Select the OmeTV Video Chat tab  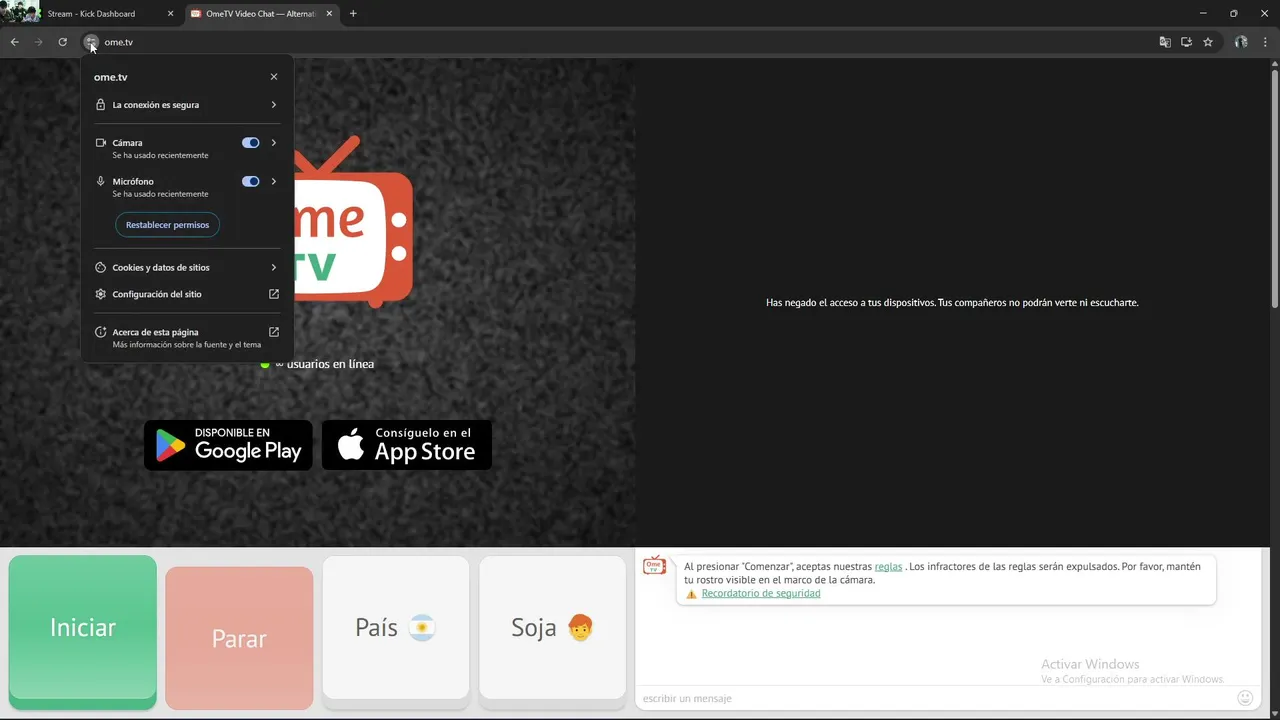[x=262, y=14]
